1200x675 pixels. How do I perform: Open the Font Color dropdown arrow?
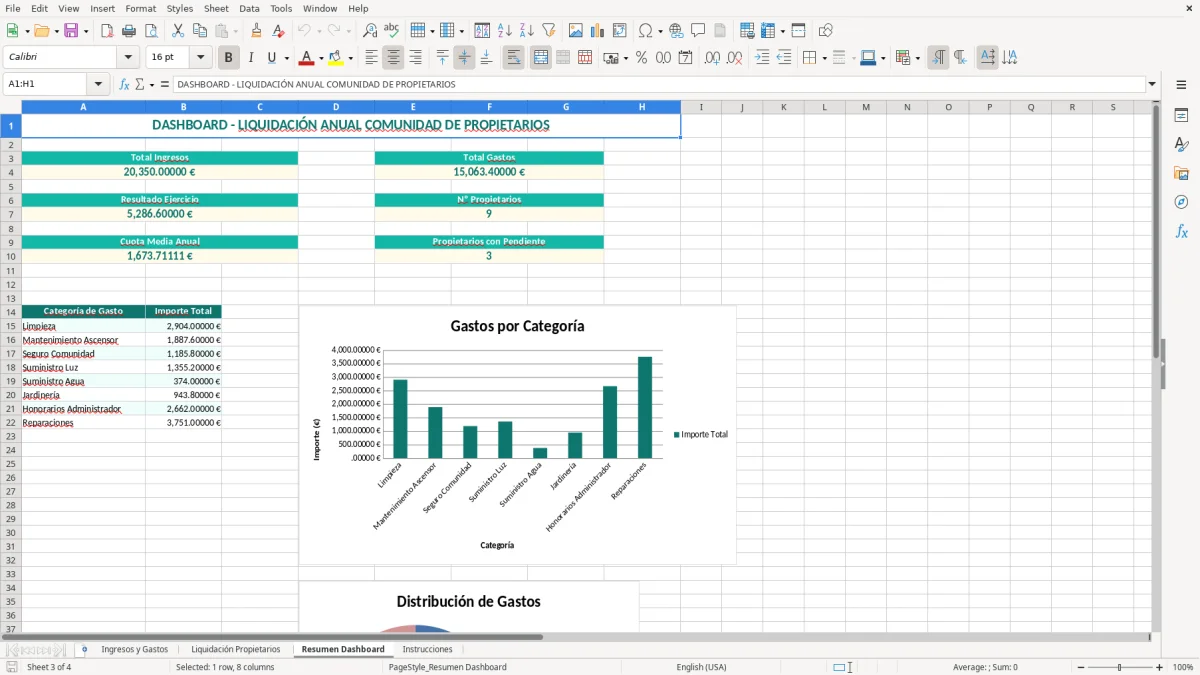tap(323, 58)
